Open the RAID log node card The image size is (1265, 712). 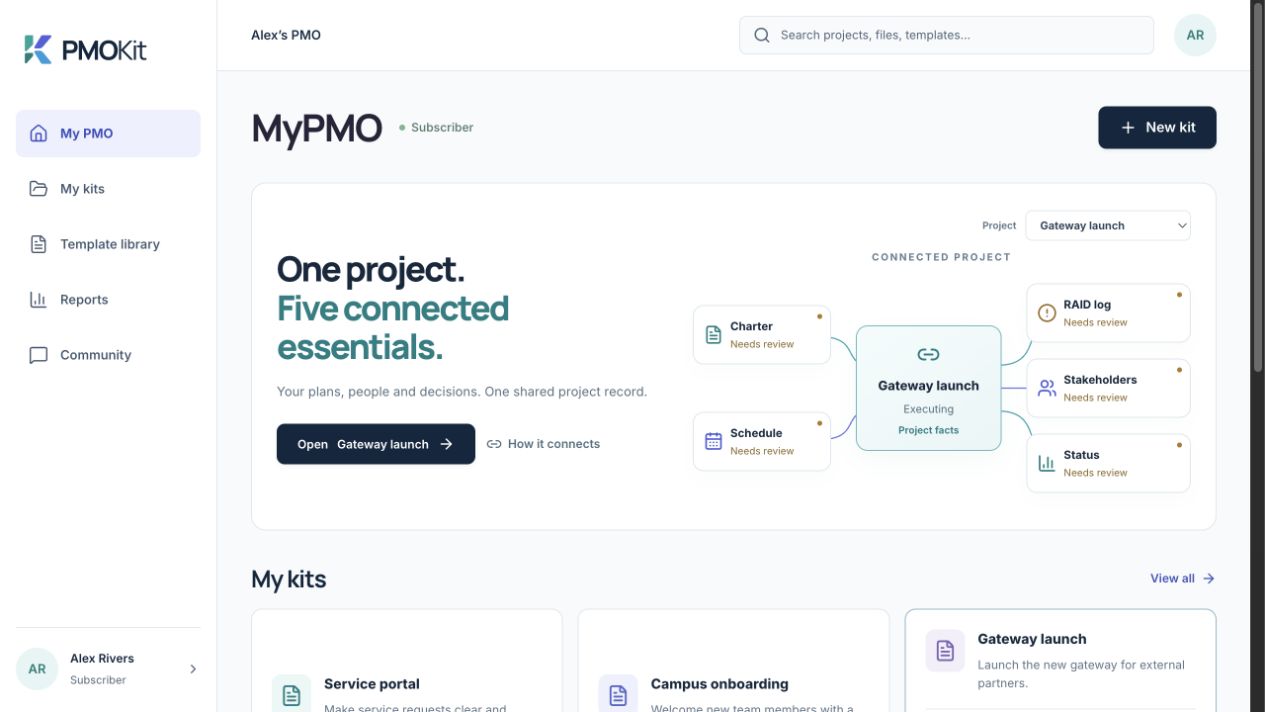(1108, 313)
